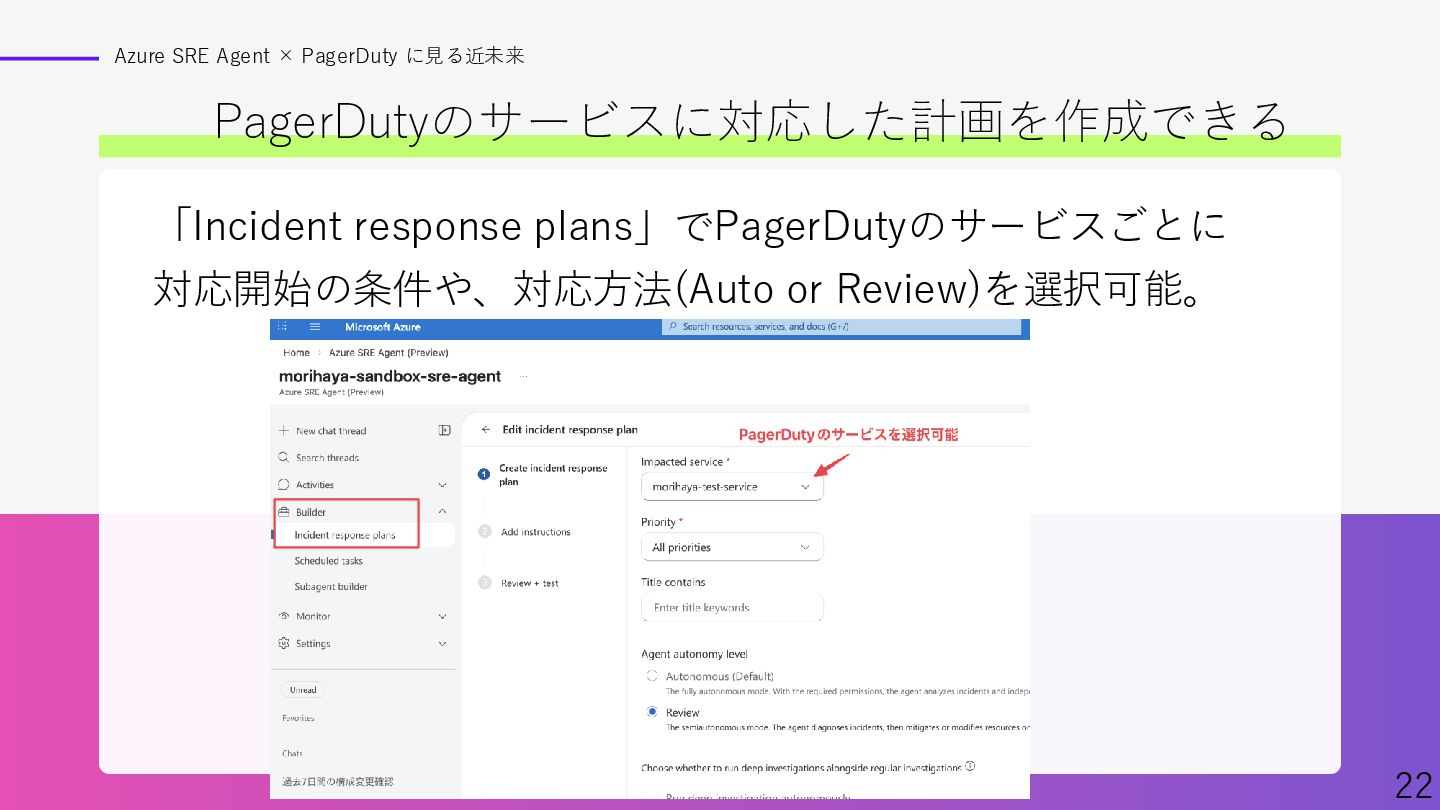Open more options next to morihaya-sandbox-sre-agent
The width and height of the screenshot is (1440, 810).
click(523, 377)
